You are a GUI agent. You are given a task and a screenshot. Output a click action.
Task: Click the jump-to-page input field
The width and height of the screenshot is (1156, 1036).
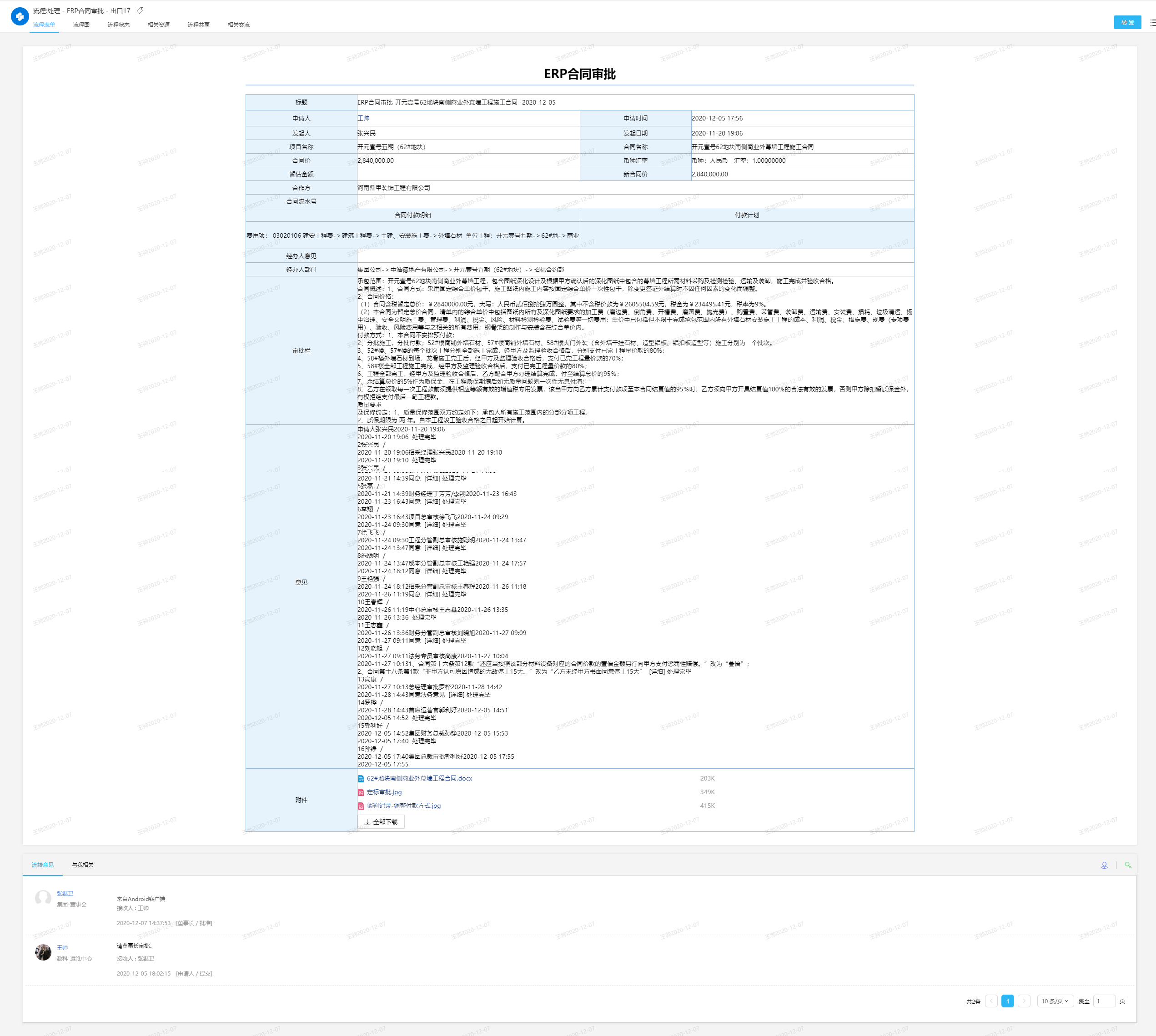[1104, 1001]
